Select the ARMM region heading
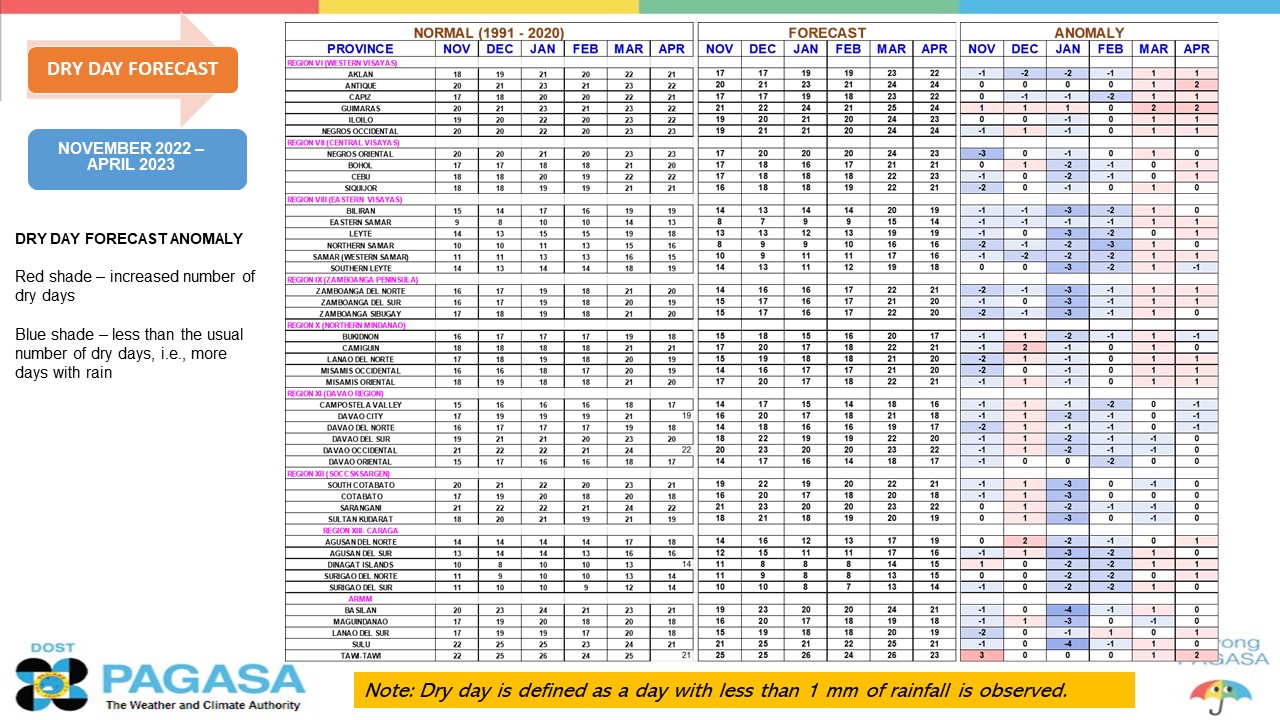Image resolution: width=1280 pixels, height=720 pixels. pyautogui.click(x=360, y=598)
